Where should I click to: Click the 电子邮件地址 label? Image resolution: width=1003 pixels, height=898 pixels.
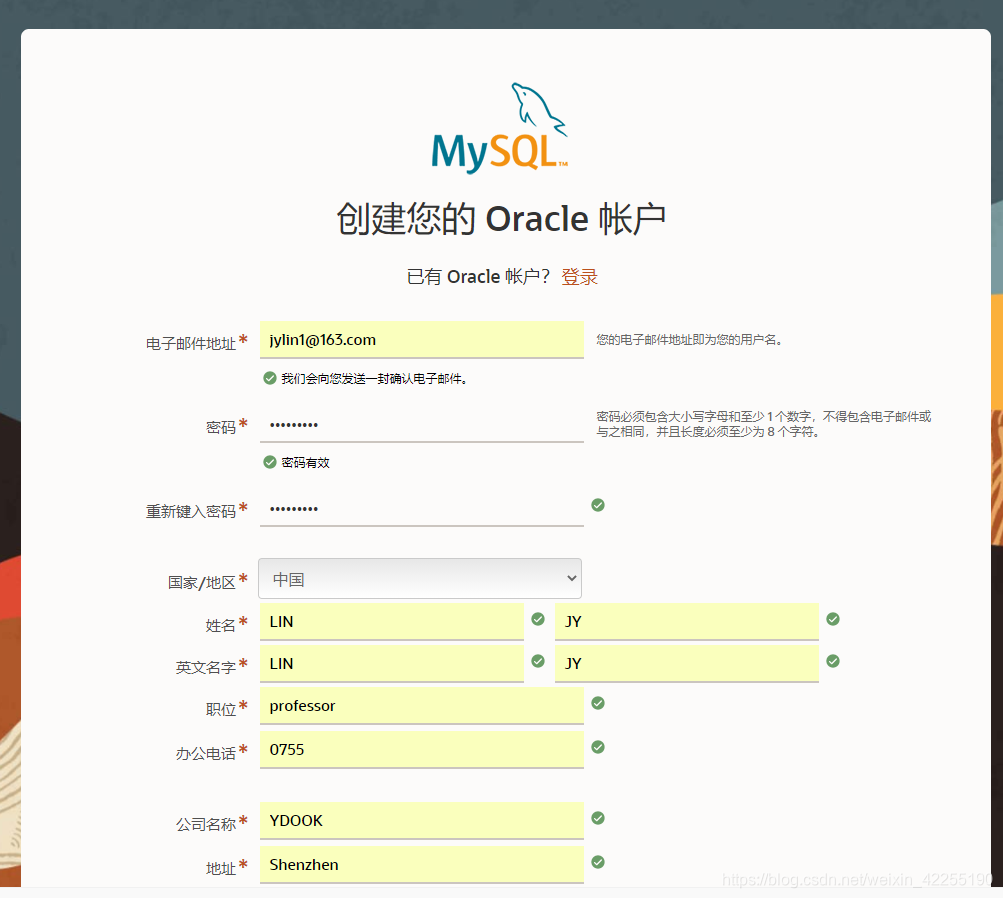[191, 343]
